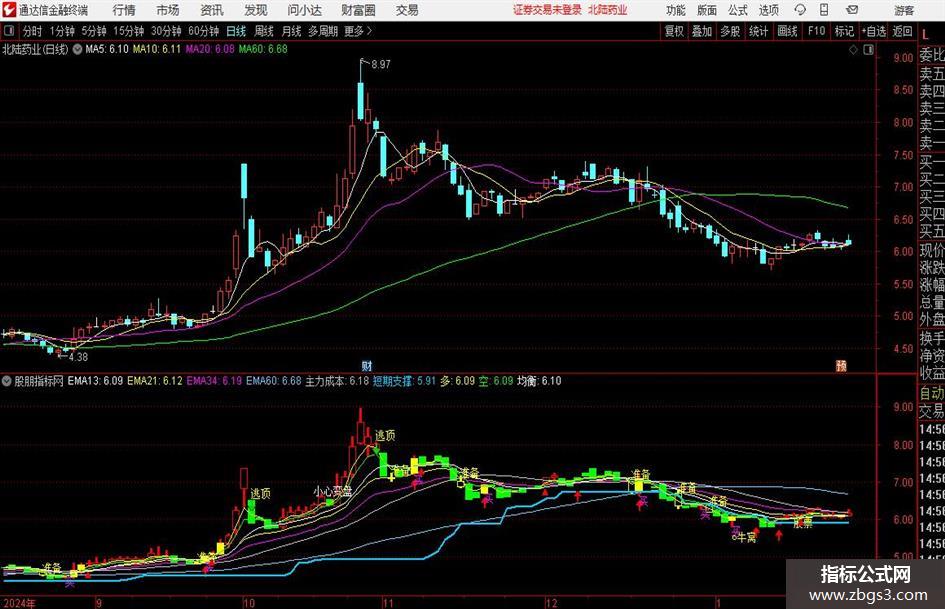Screen dimensions: 945x609
Task: Switch to 5分钟 period
Action: (x=93, y=31)
